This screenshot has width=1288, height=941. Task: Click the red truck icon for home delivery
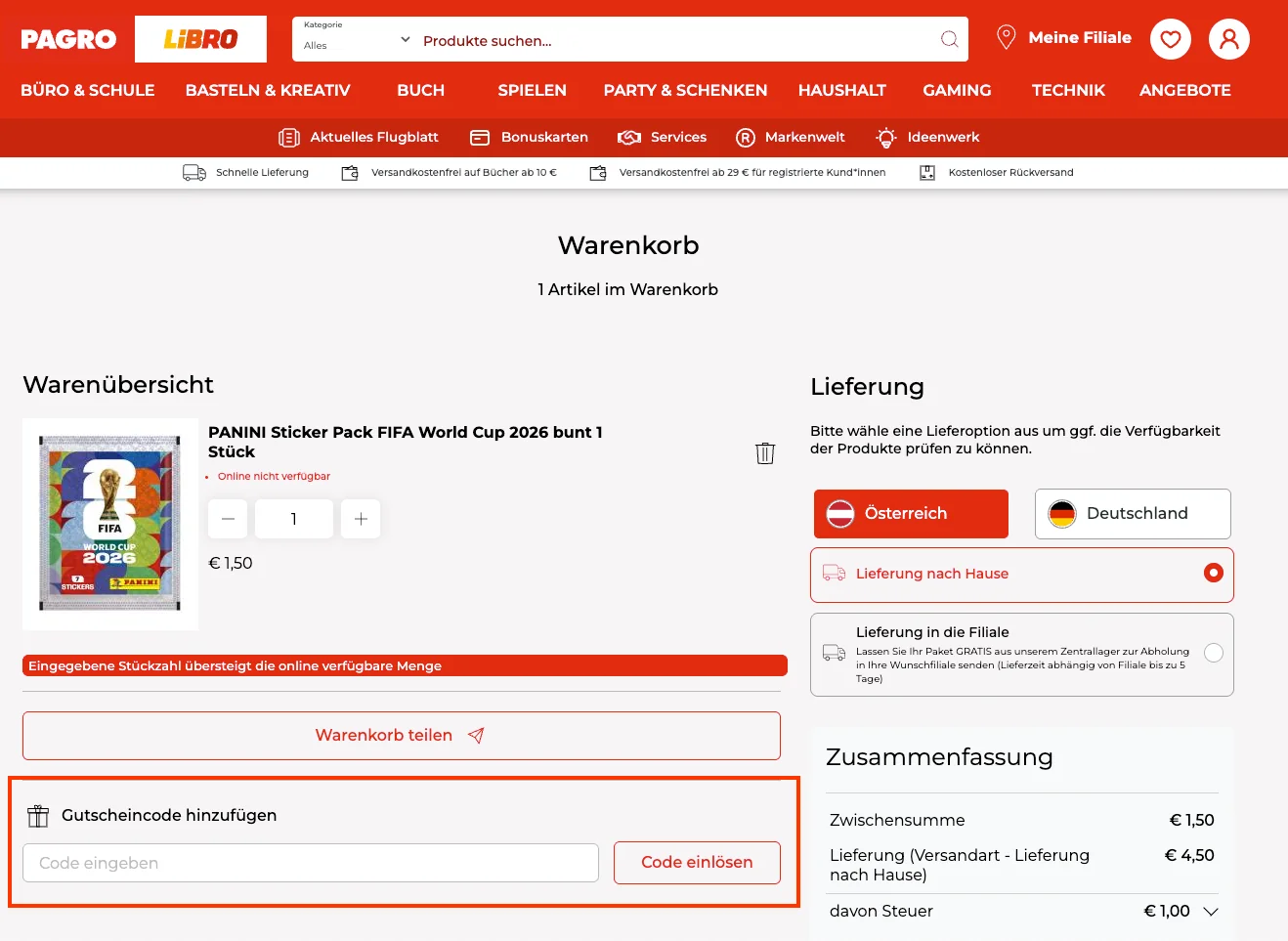pyautogui.click(x=834, y=574)
